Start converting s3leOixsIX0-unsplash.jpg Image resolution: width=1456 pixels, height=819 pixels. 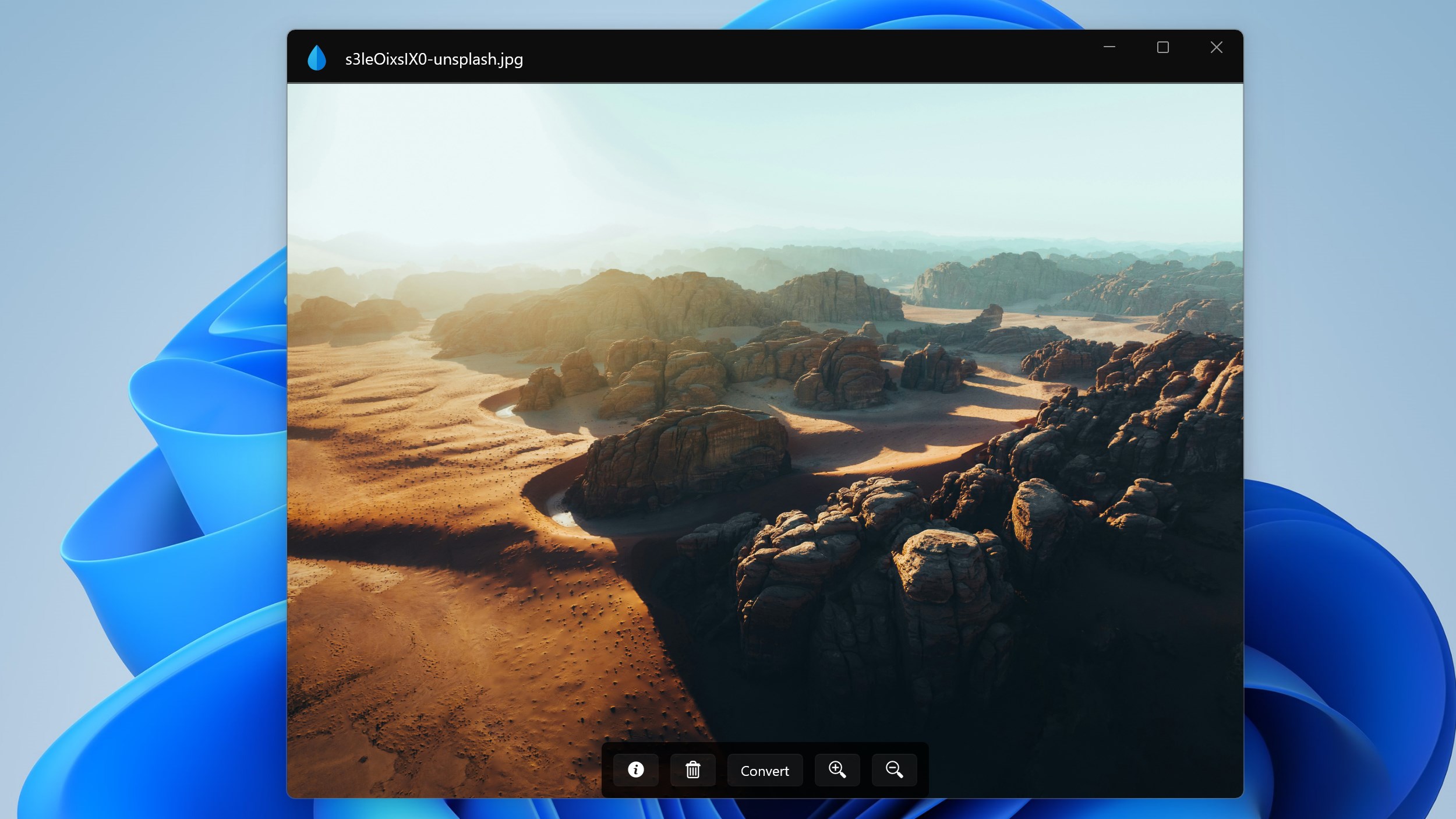pyautogui.click(x=764, y=769)
